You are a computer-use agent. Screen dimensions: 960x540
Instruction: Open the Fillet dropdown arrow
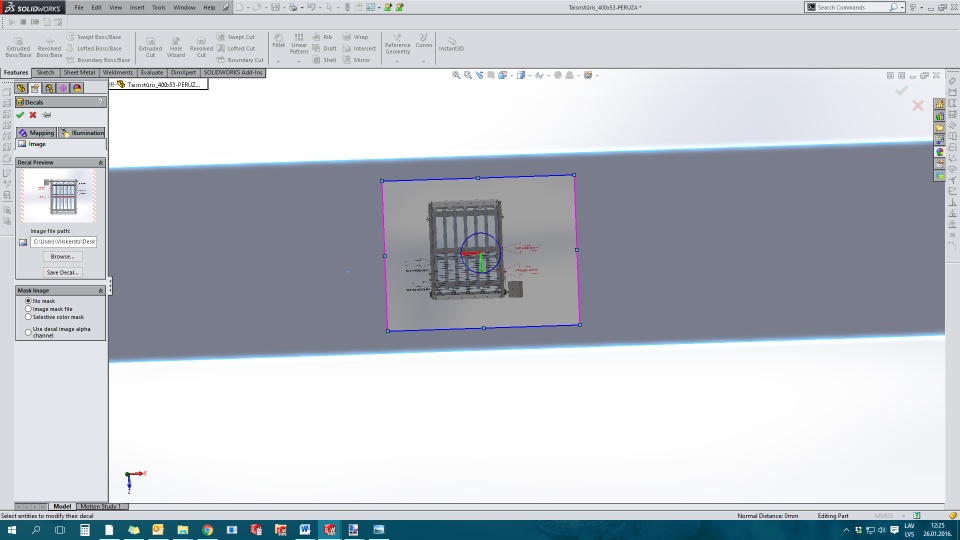[x=279, y=61]
